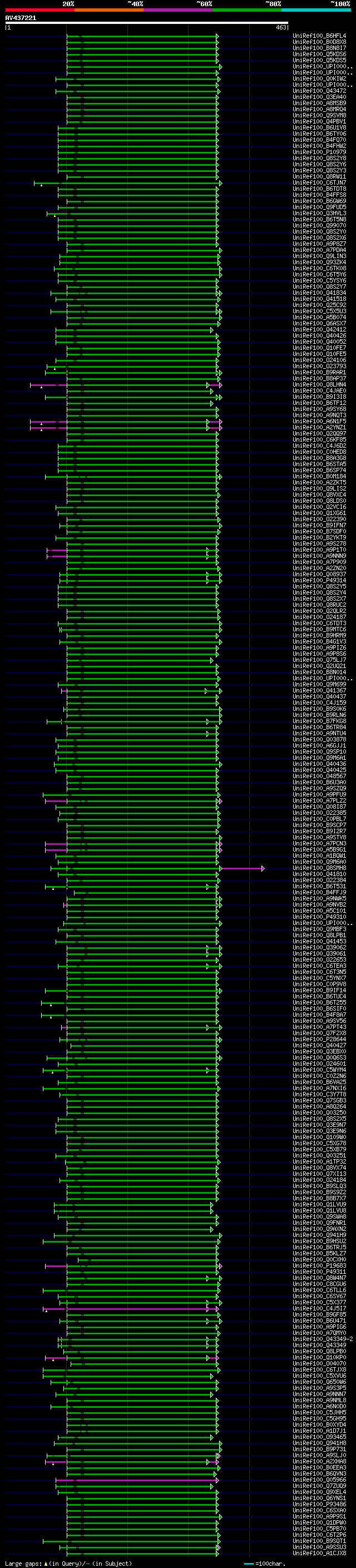The width and height of the screenshot is (356, 1568).
Task: Select UniRef100_Q8VXC4 subject label
Action: coord(319,495)
